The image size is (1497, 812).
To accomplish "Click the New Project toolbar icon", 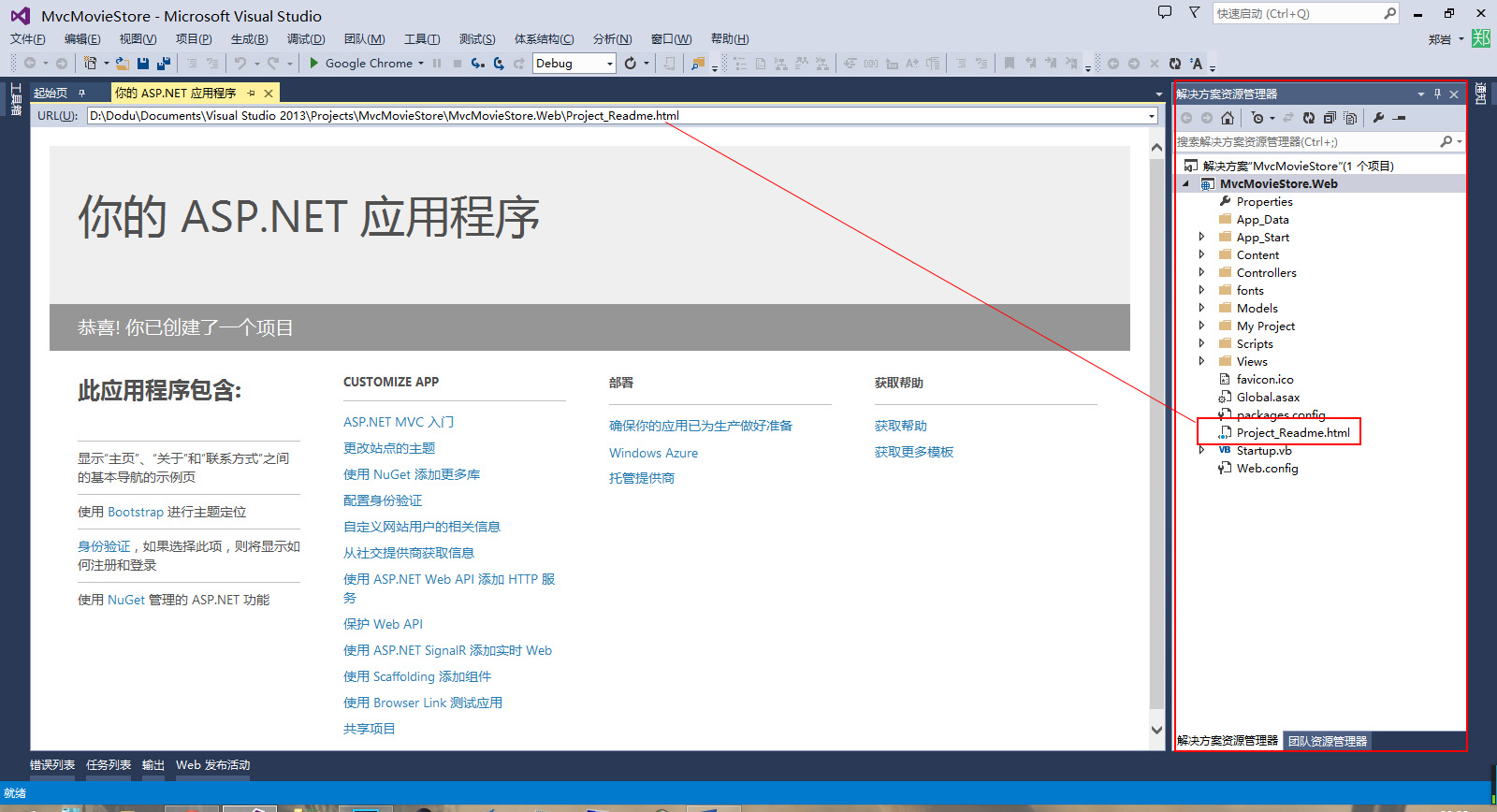I will (x=90, y=64).
